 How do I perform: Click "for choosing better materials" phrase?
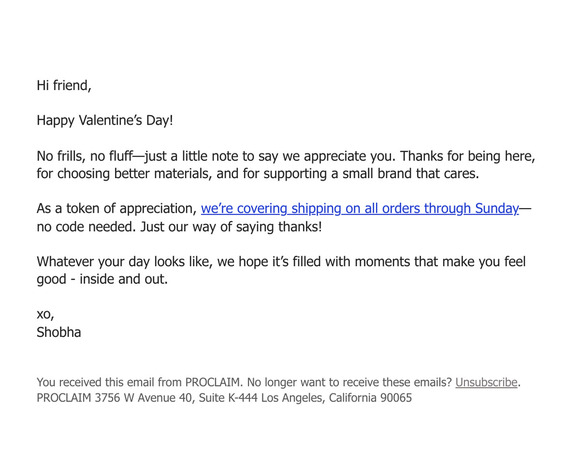[124, 174]
